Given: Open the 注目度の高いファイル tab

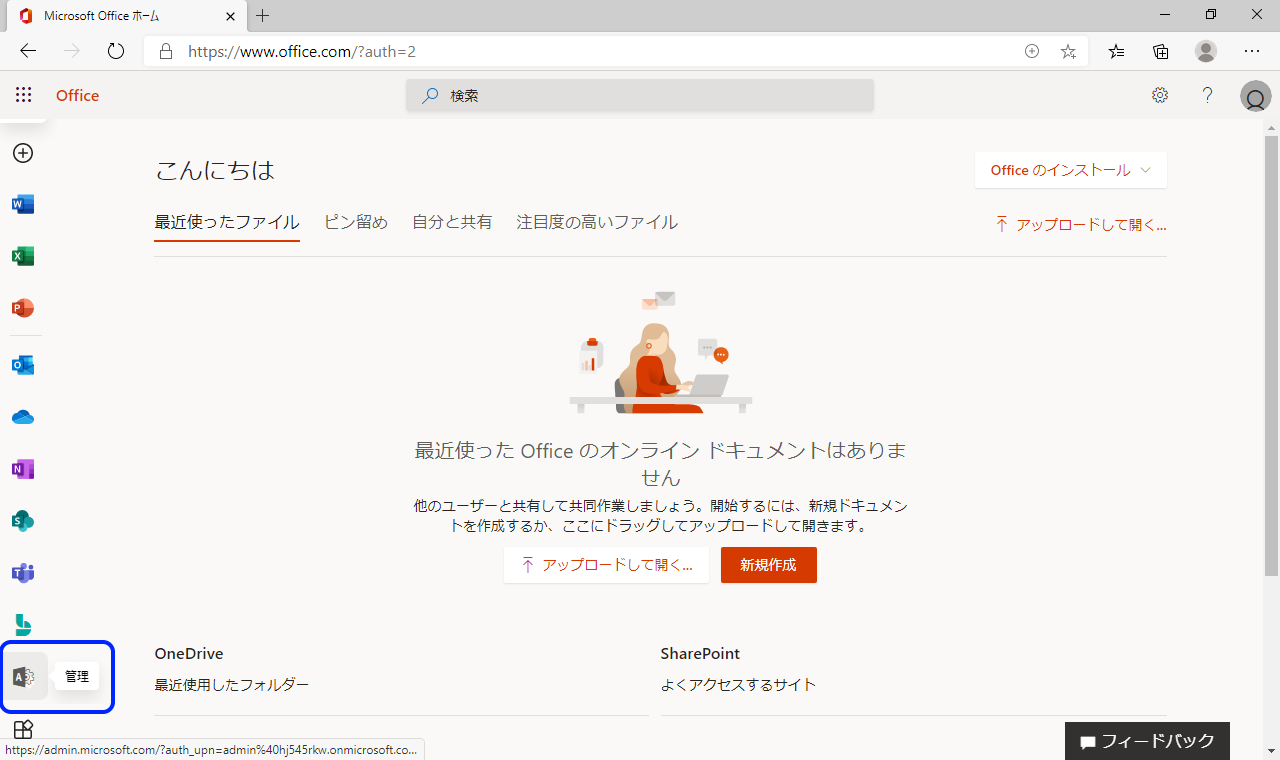Looking at the screenshot, I should (x=597, y=222).
